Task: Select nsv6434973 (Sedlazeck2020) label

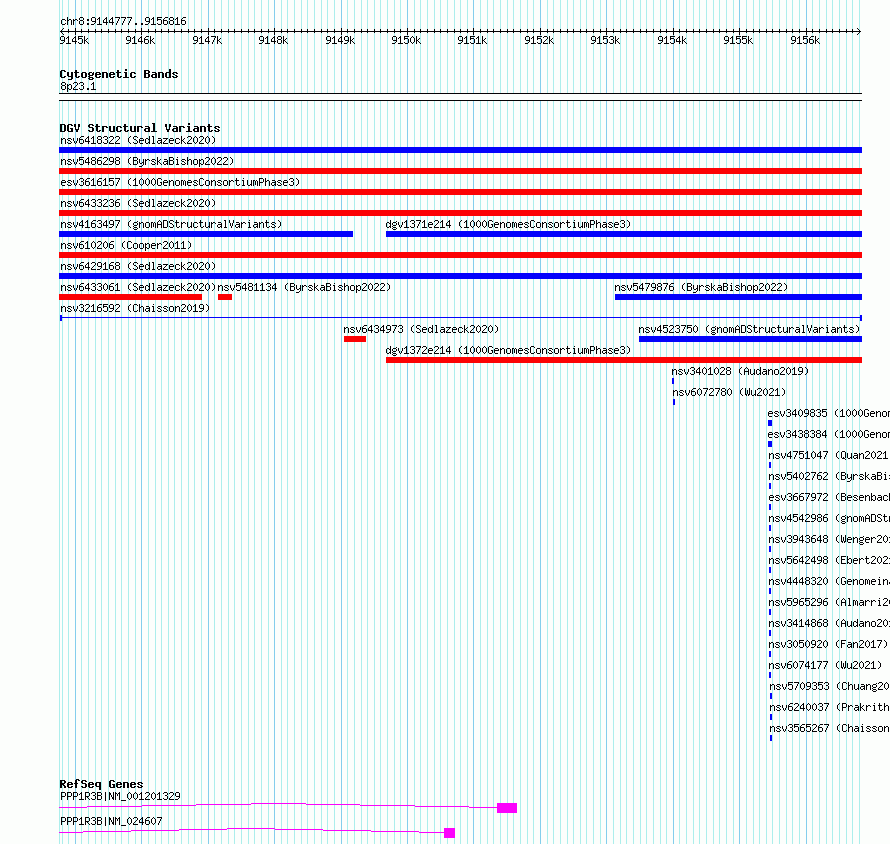Action: (421, 329)
